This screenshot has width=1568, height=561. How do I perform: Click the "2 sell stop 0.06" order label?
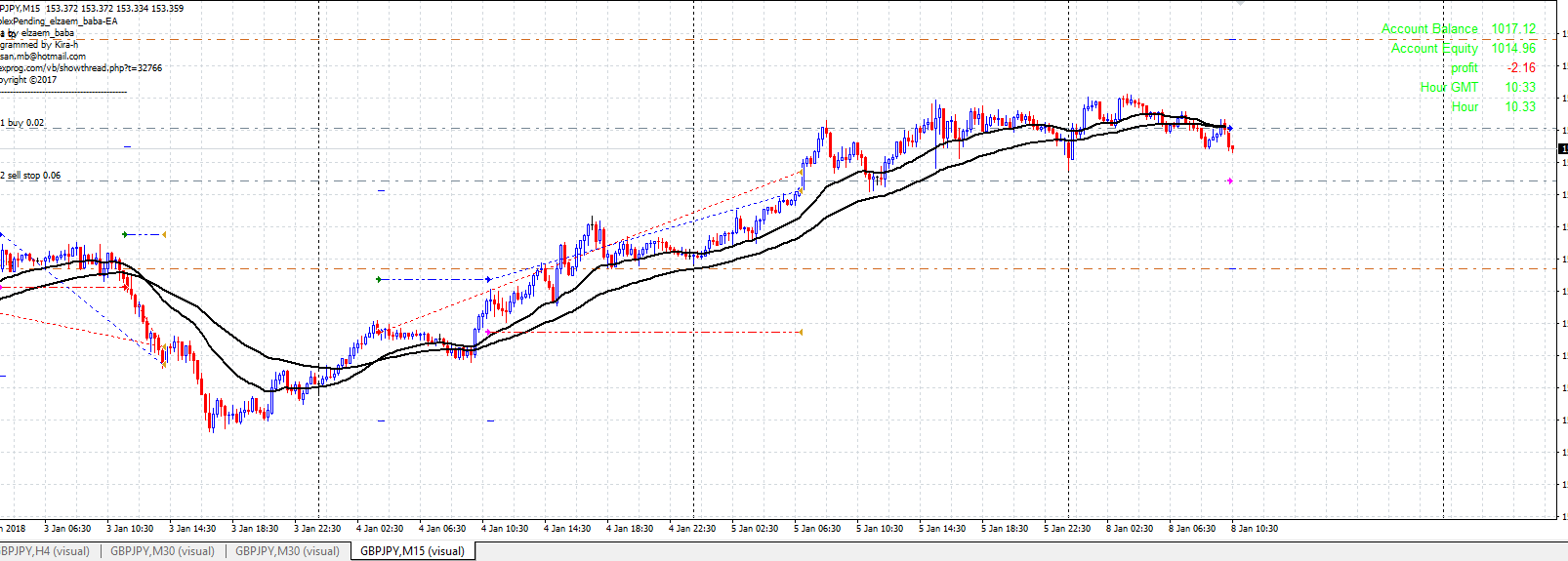pos(31,176)
